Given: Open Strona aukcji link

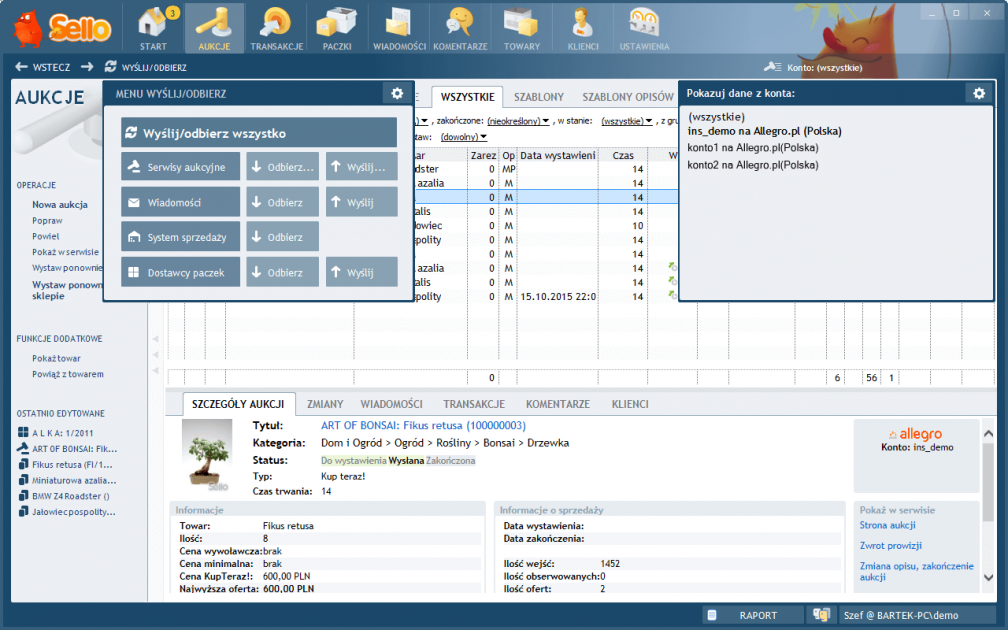Looking at the screenshot, I should [887, 525].
